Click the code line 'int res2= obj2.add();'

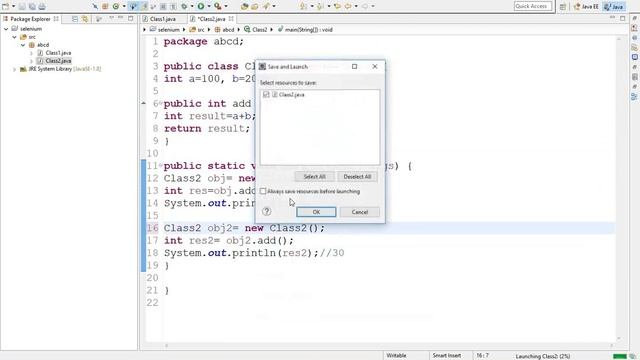(229, 240)
